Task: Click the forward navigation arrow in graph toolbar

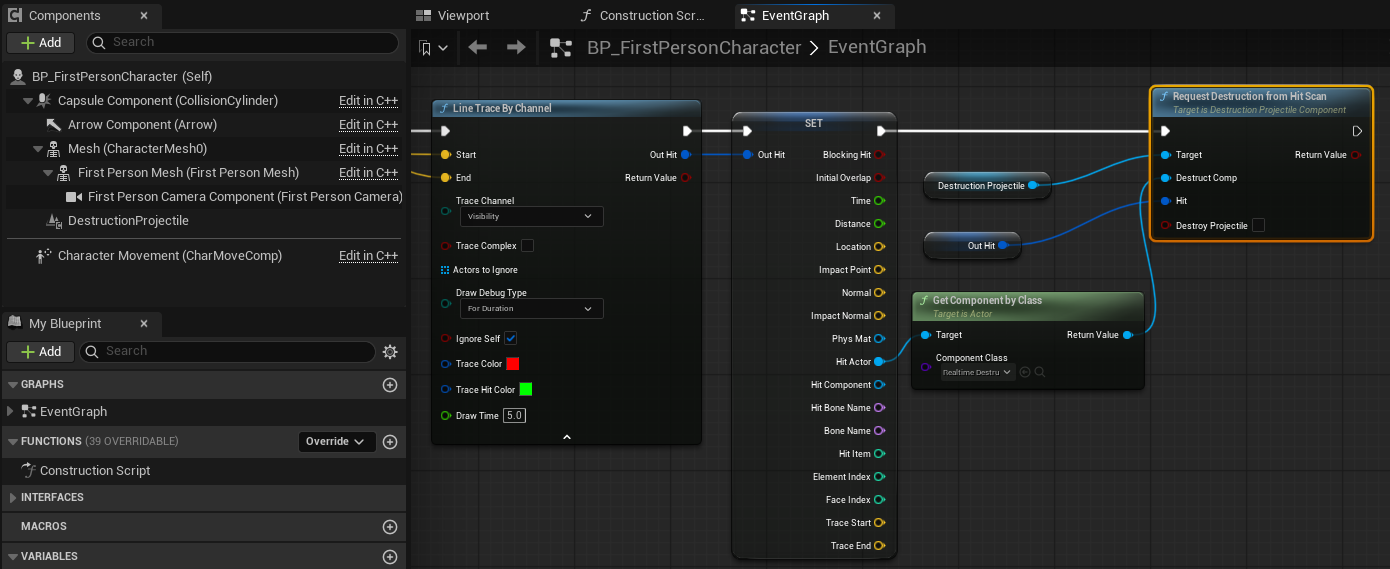Action: click(516, 48)
